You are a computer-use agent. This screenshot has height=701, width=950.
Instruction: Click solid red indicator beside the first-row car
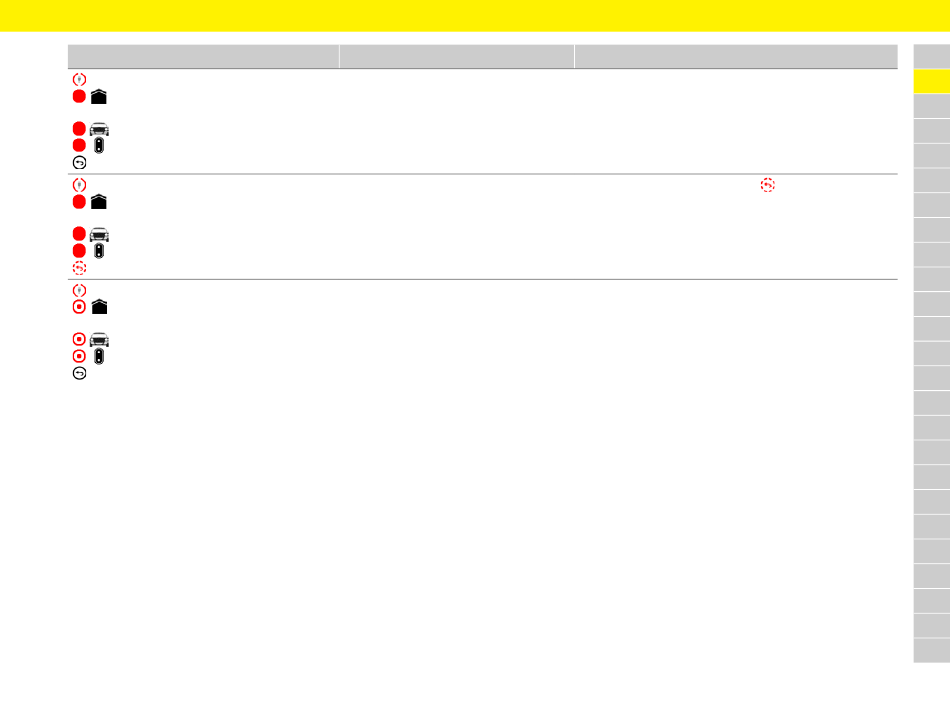(x=79, y=128)
